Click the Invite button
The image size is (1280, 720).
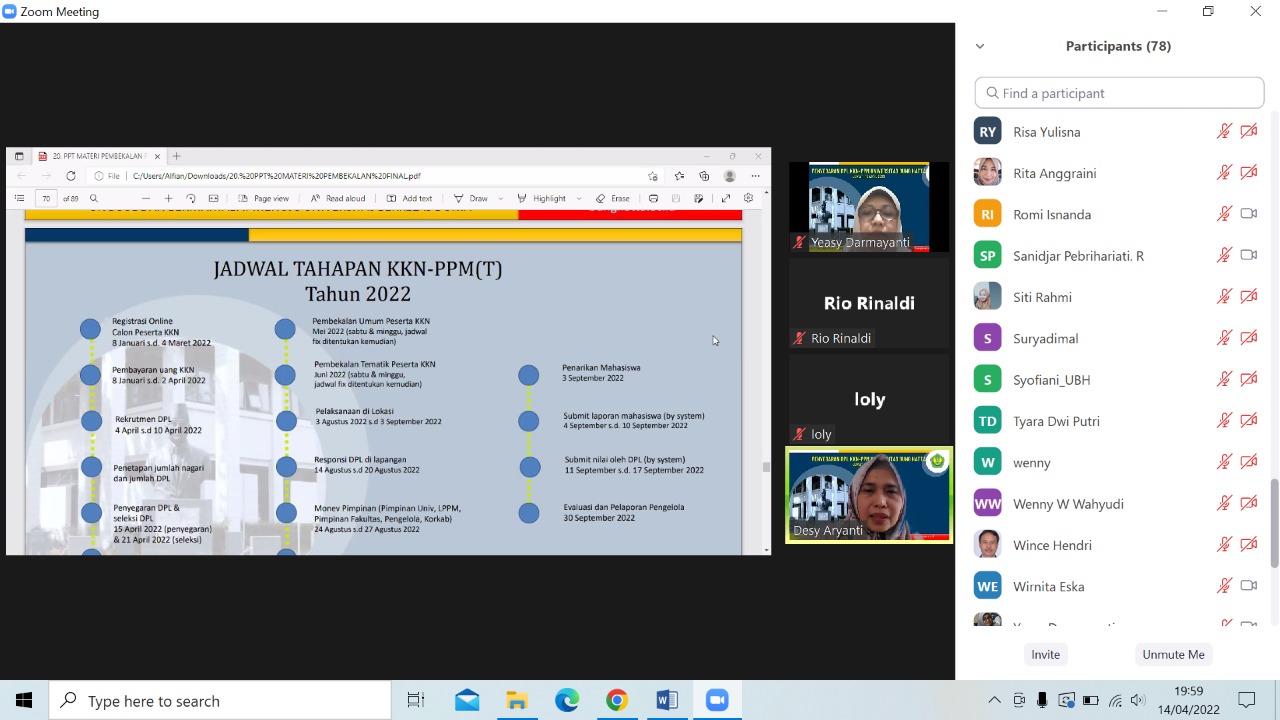coord(1045,654)
